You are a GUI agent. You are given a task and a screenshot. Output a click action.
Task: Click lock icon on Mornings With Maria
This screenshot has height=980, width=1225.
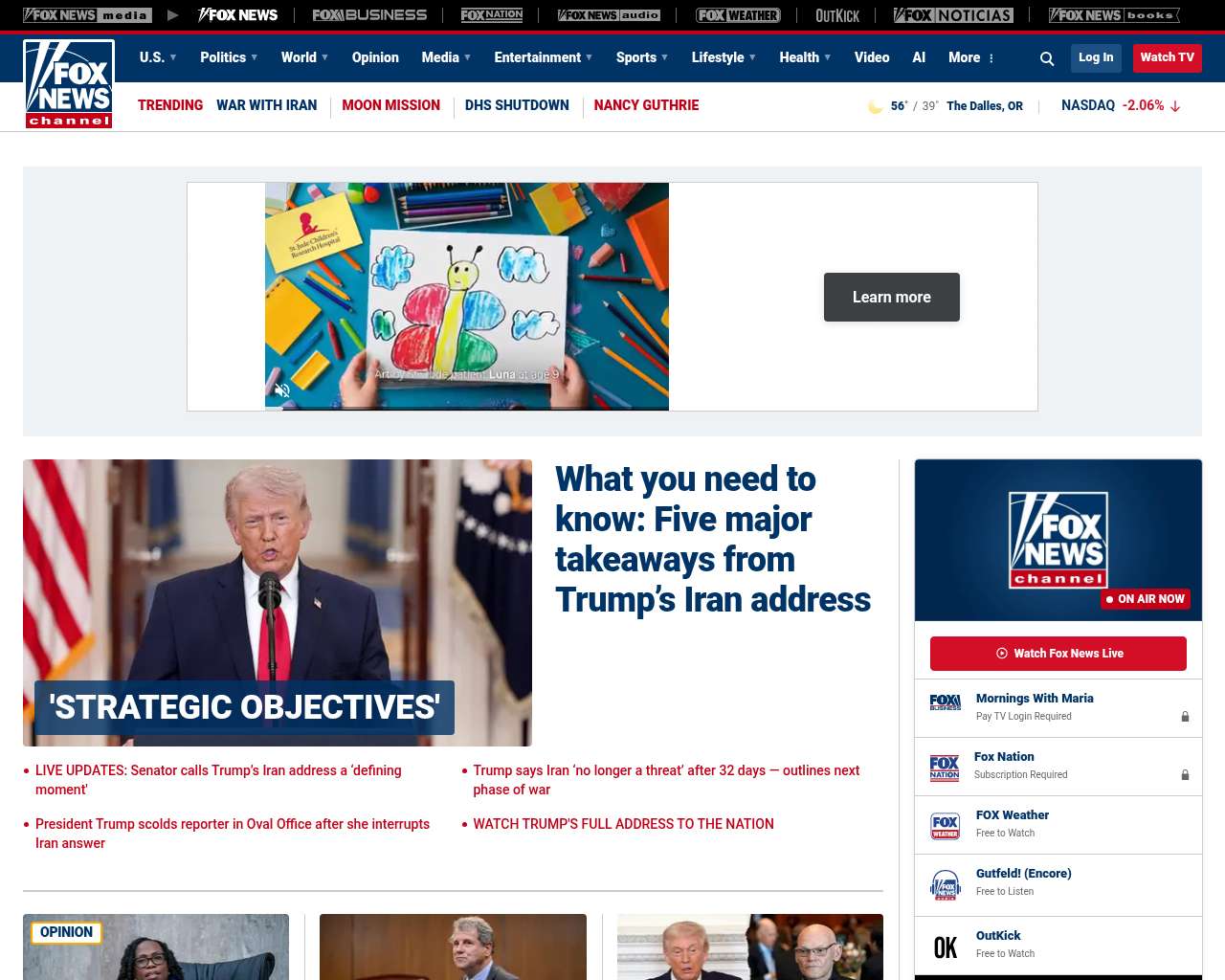(x=1185, y=717)
